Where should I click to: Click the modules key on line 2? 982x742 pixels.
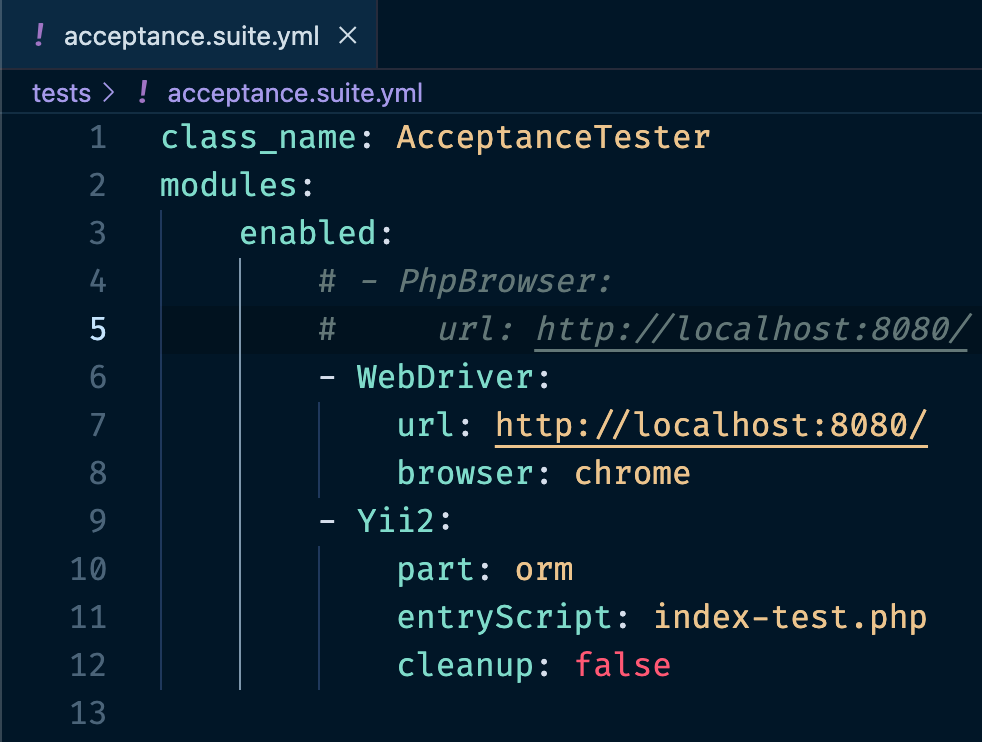pos(228,185)
